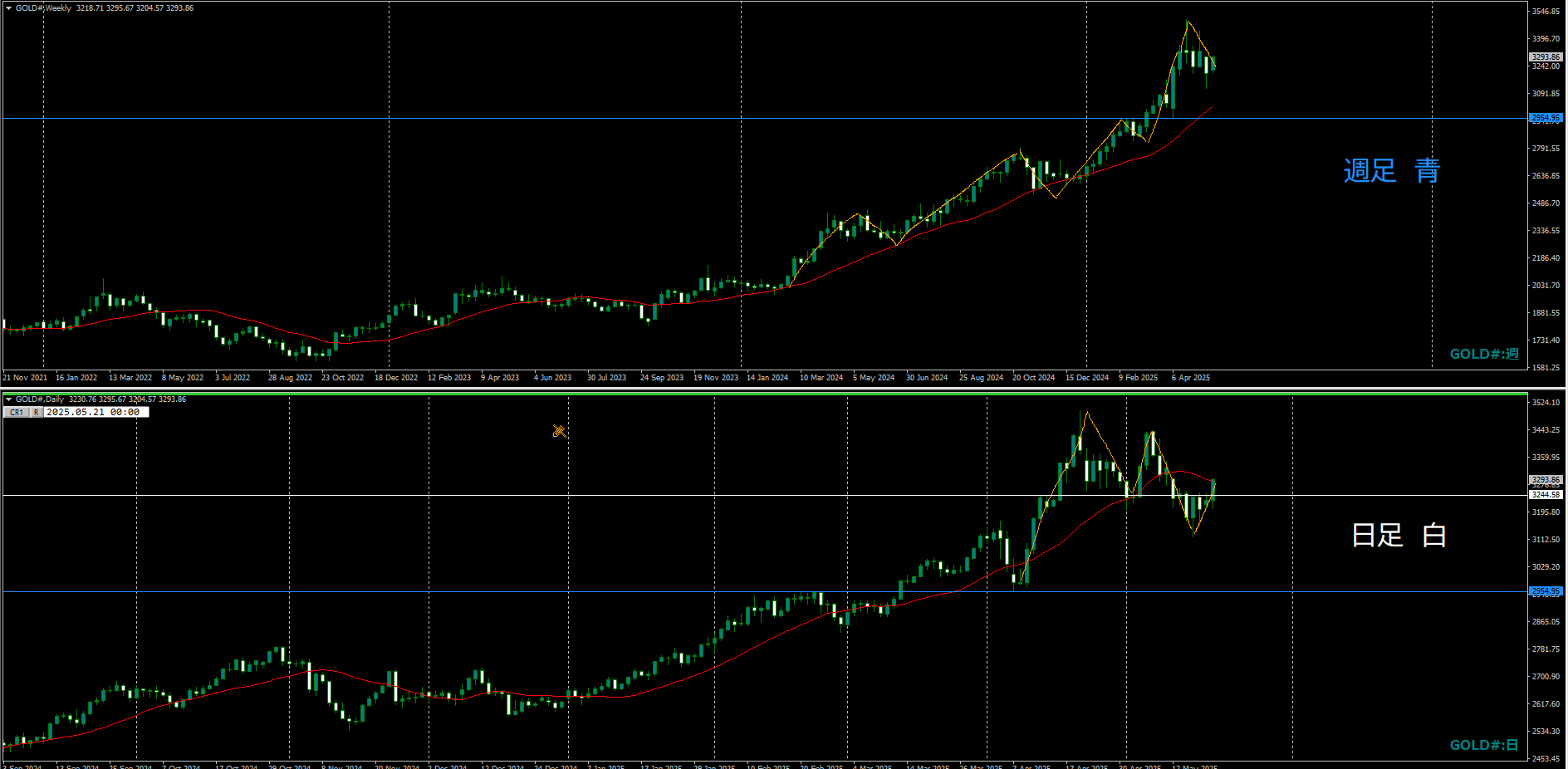Click the 3244.58 white line price label
Viewport: 1568px width, 769px height.
pos(1546,495)
